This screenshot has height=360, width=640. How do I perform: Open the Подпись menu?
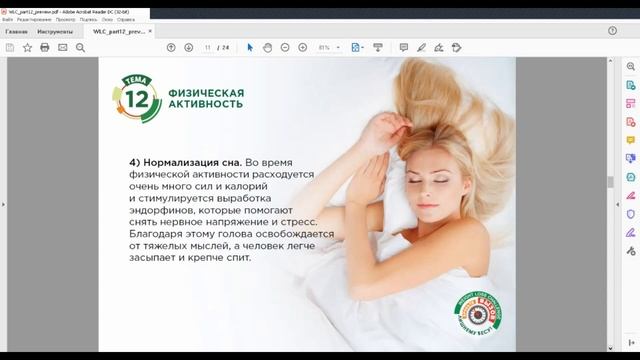[x=88, y=20]
